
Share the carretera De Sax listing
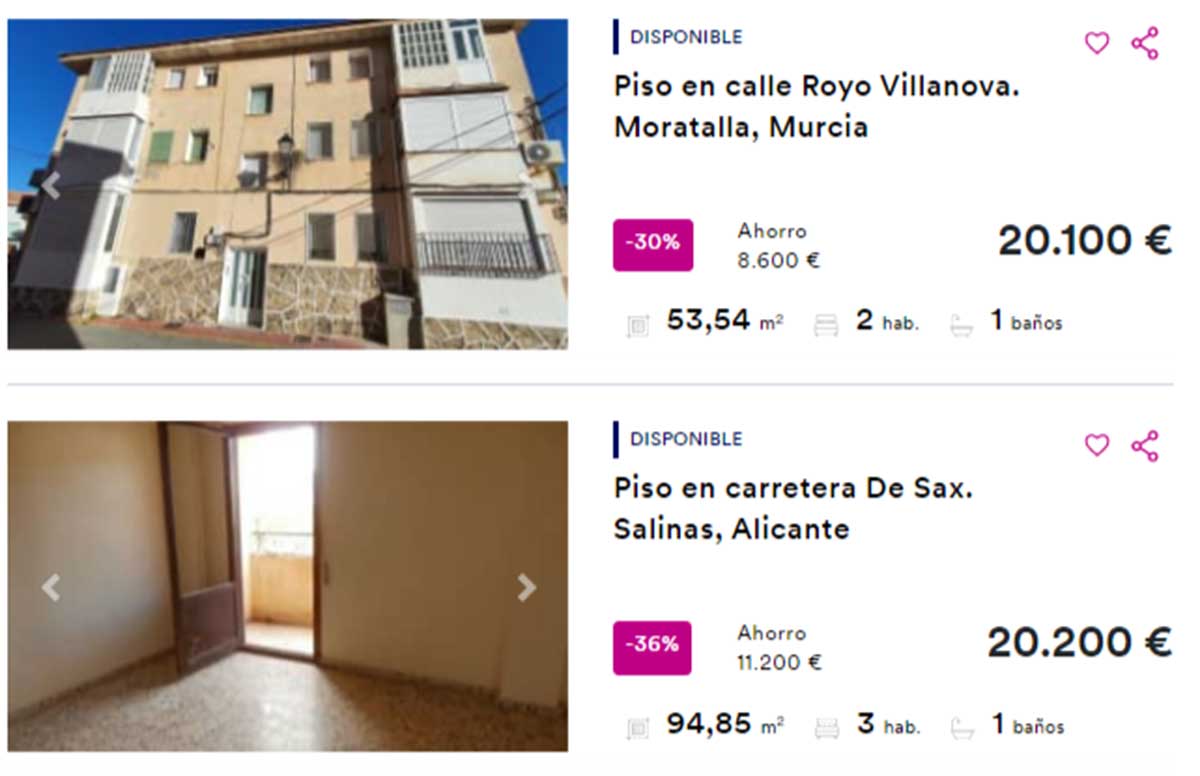[x=1145, y=445]
